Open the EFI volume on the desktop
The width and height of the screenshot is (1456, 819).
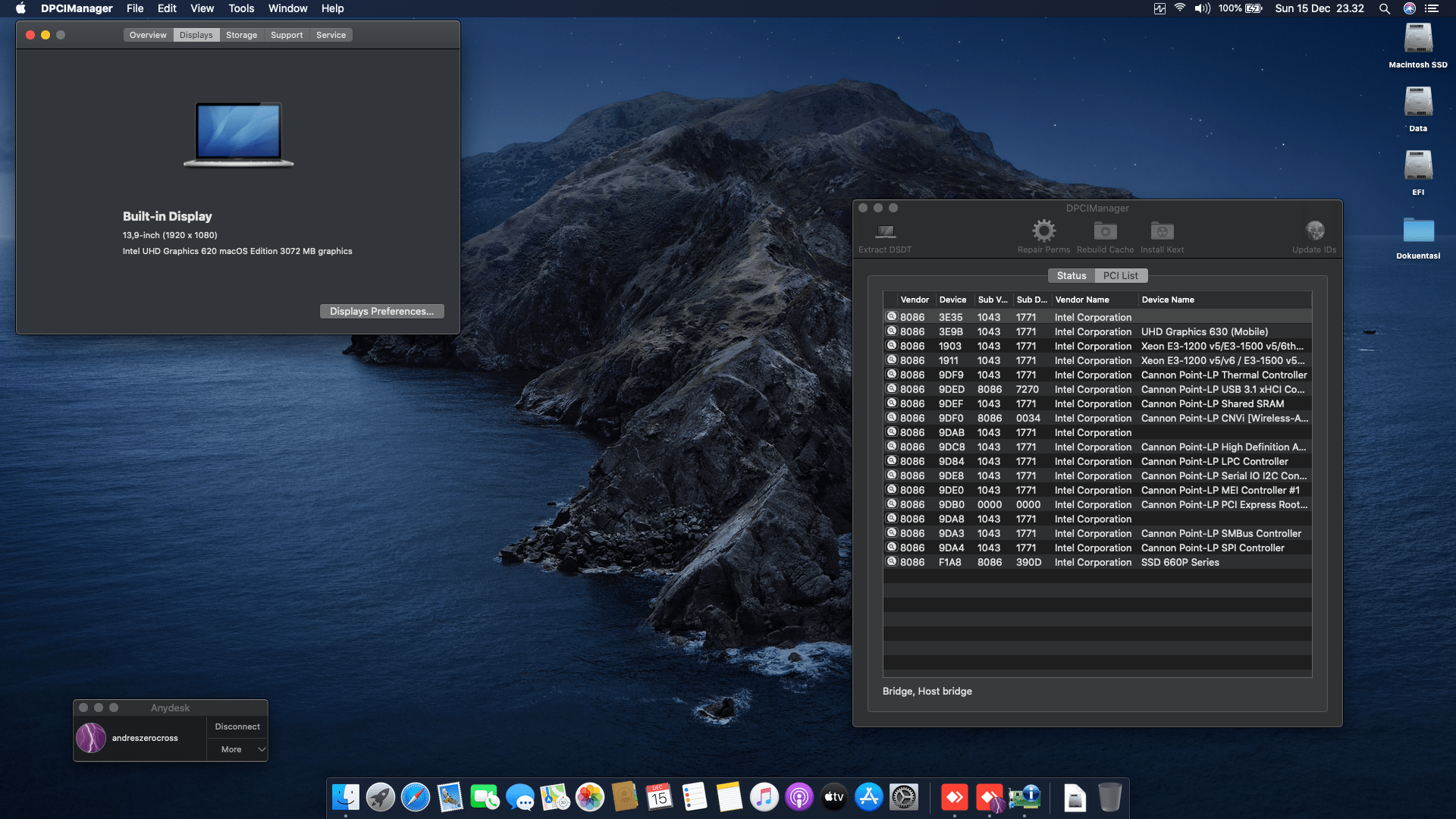point(1417,173)
